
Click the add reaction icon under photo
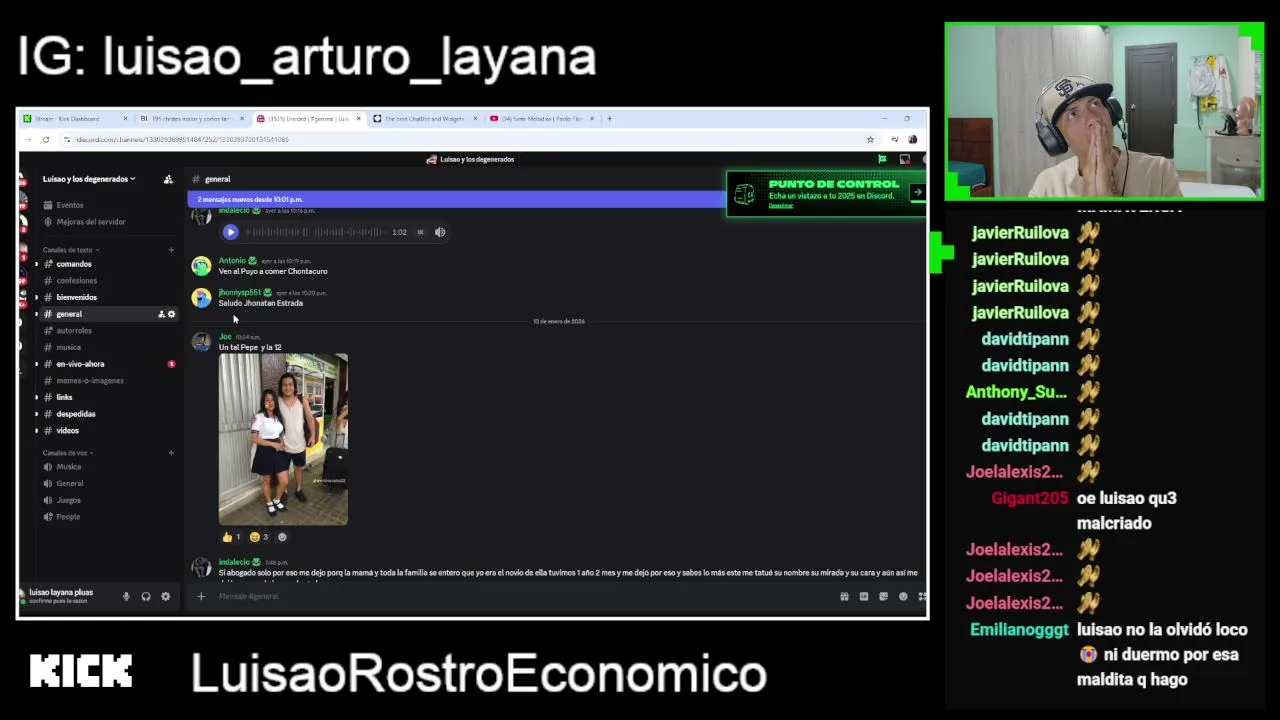(x=282, y=537)
